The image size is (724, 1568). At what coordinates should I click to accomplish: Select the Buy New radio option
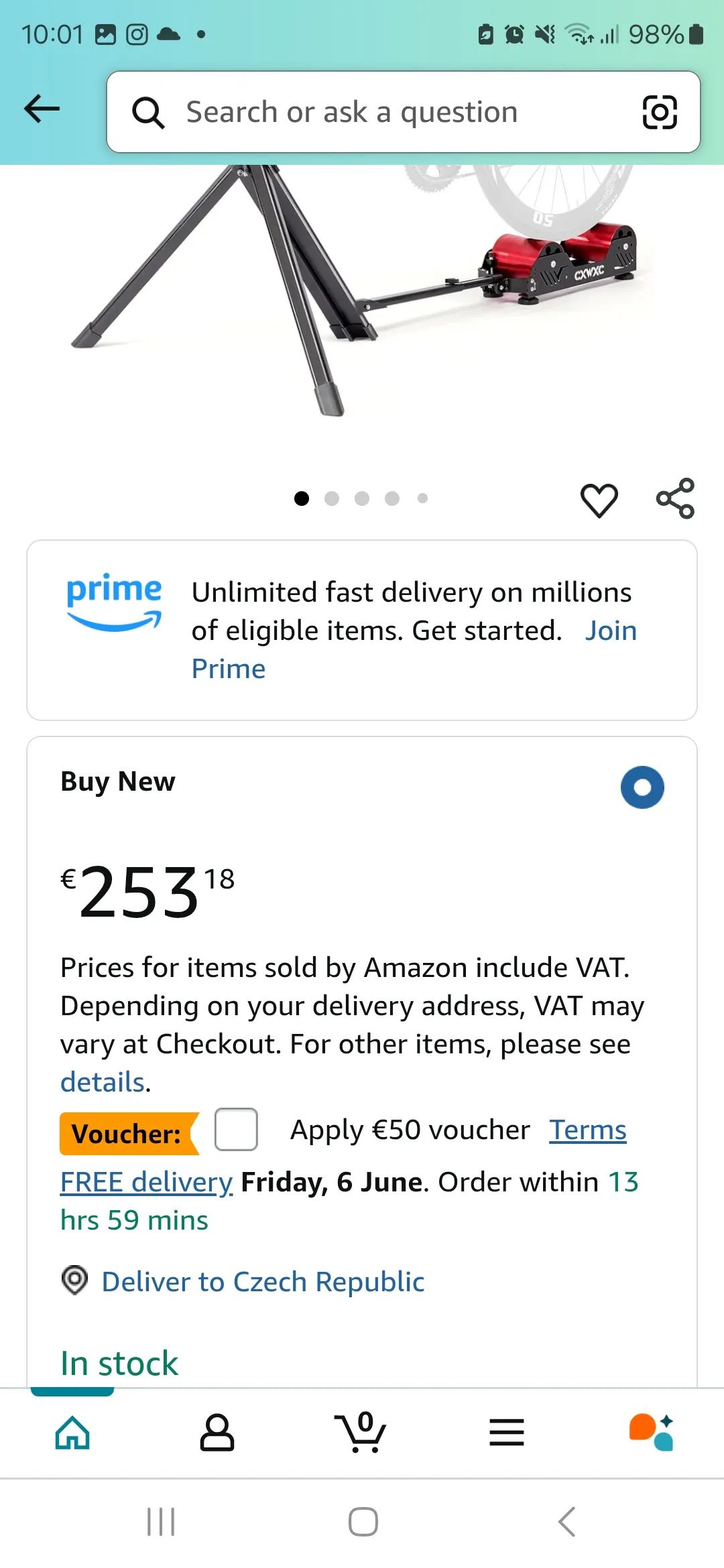(642, 787)
